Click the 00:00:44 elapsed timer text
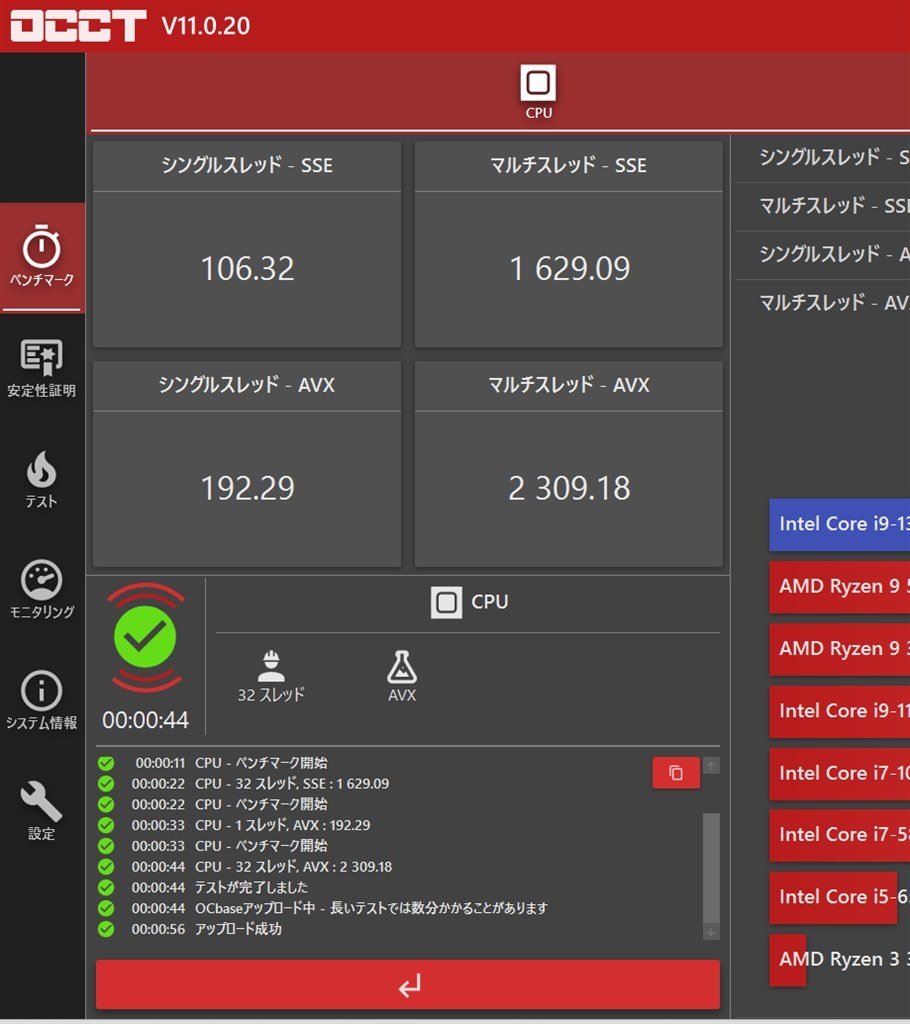 coord(145,720)
